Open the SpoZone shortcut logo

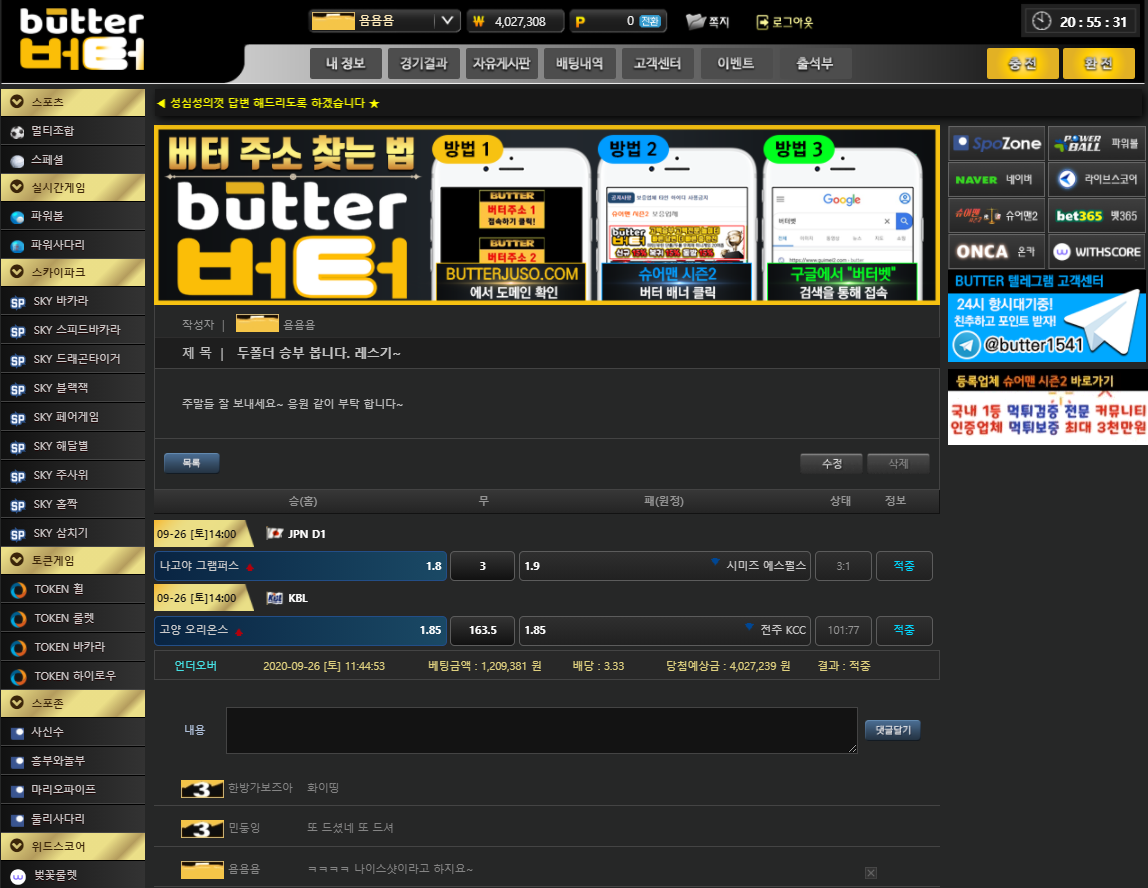(x=996, y=143)
